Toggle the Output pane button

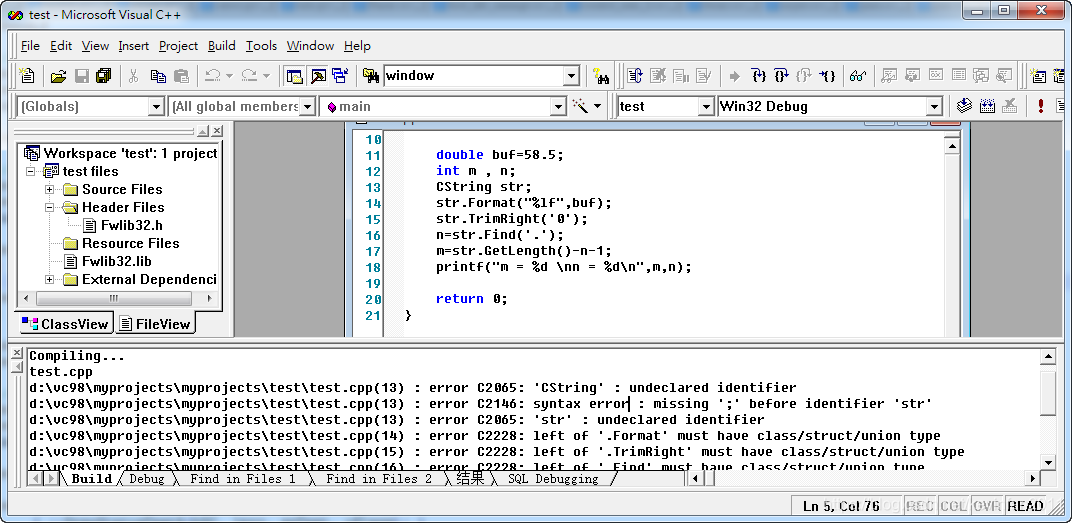tap(318, 76)
